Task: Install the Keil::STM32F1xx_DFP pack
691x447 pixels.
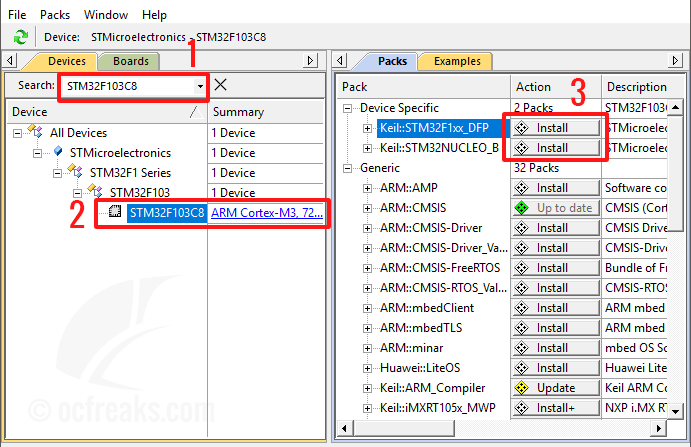Action: point(557,128)
